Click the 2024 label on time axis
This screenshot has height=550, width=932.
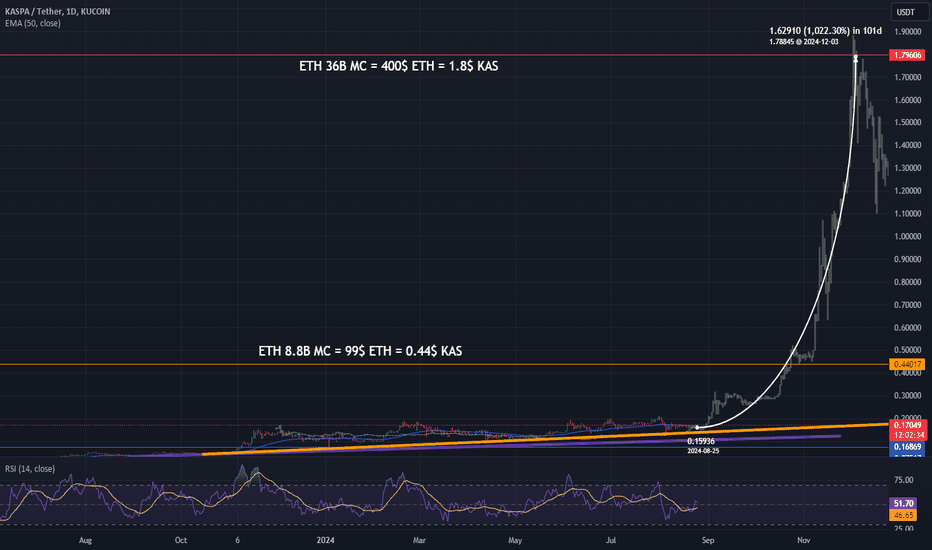point(325,540)
